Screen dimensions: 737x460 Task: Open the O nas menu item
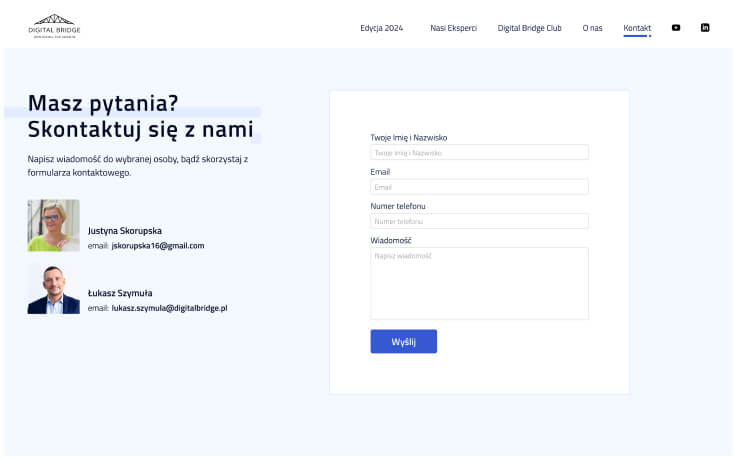592,28
